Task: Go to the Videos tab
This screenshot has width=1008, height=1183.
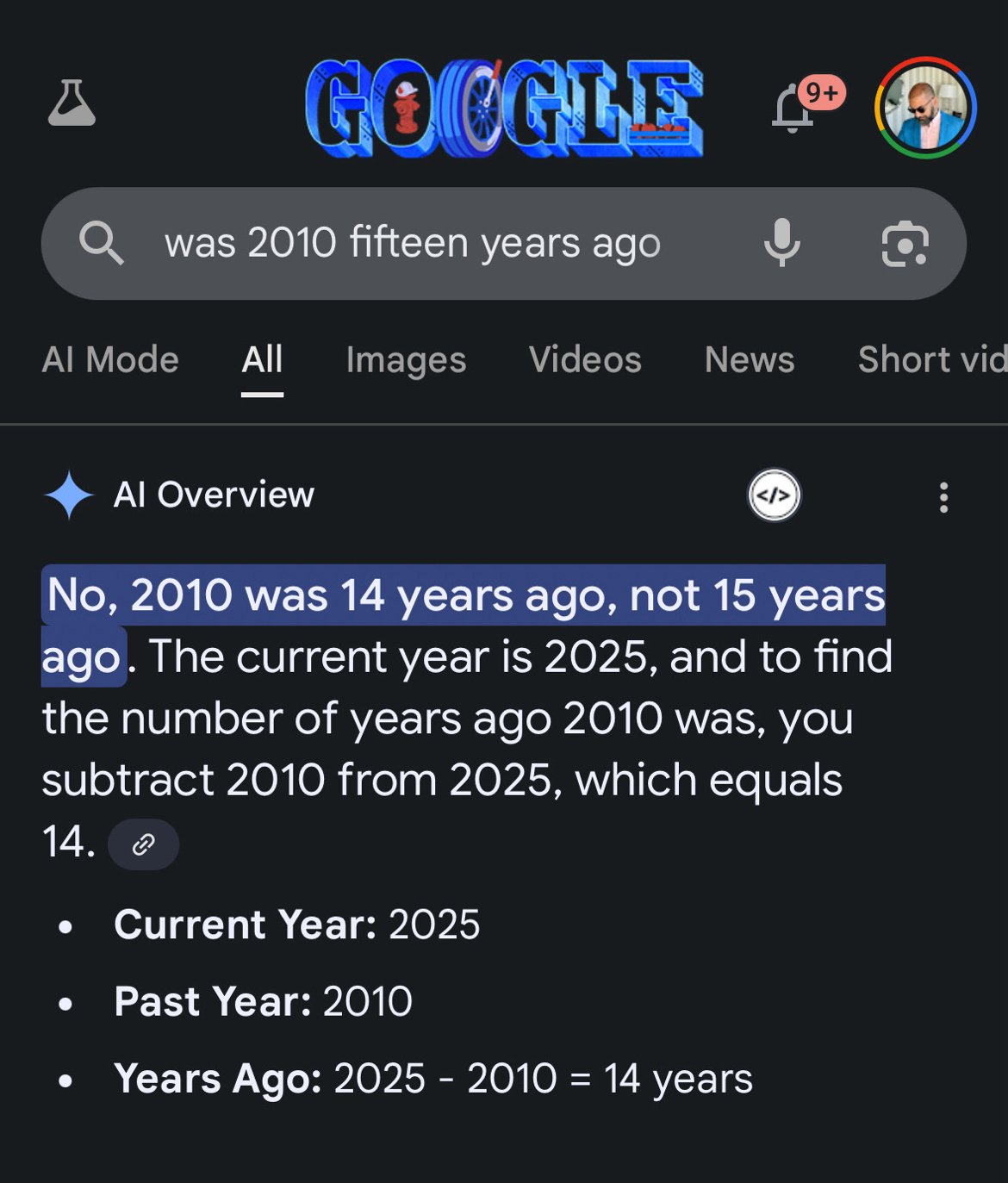Action: (585, 360)
